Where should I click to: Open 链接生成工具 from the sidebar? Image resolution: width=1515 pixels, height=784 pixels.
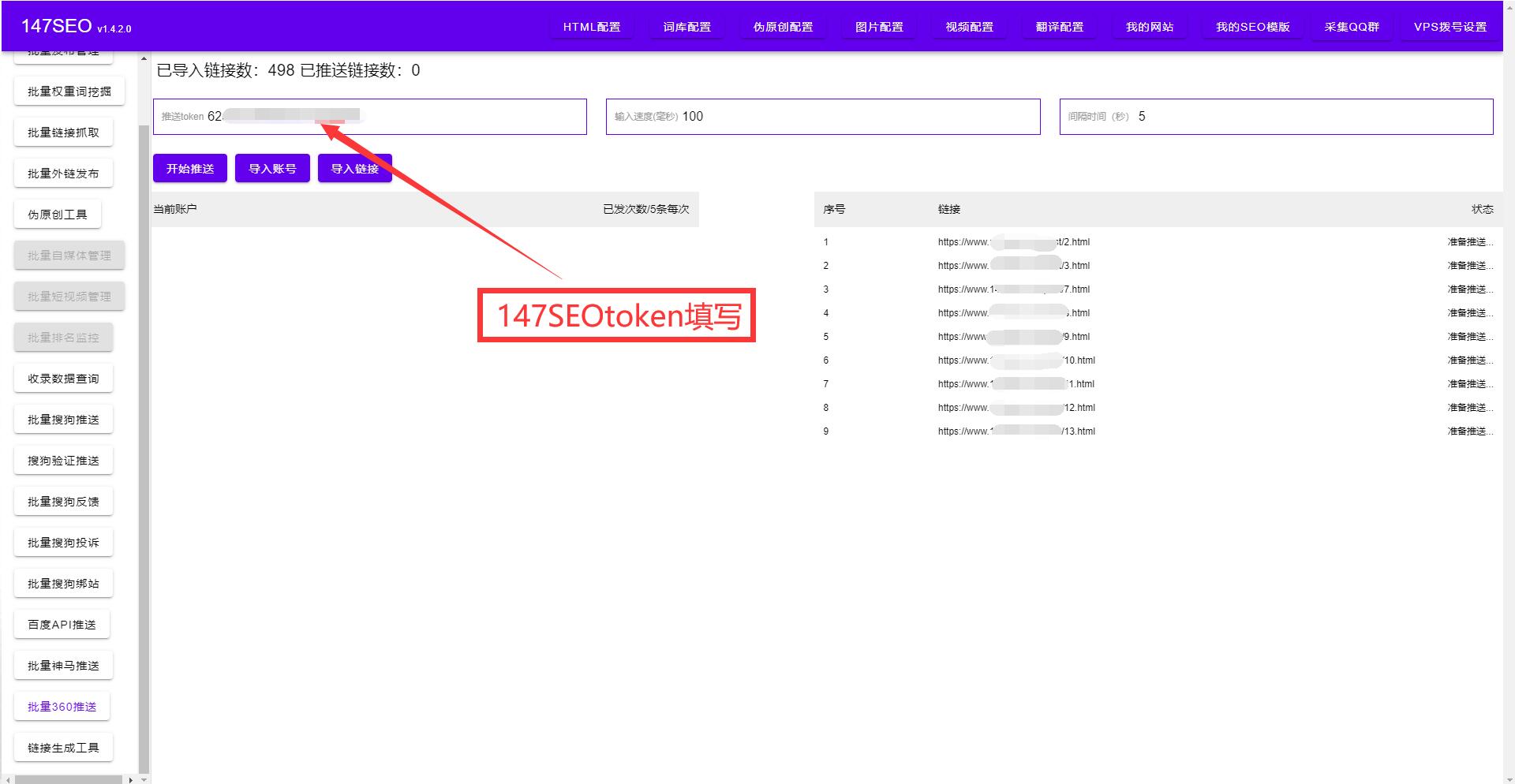[63, 748]
